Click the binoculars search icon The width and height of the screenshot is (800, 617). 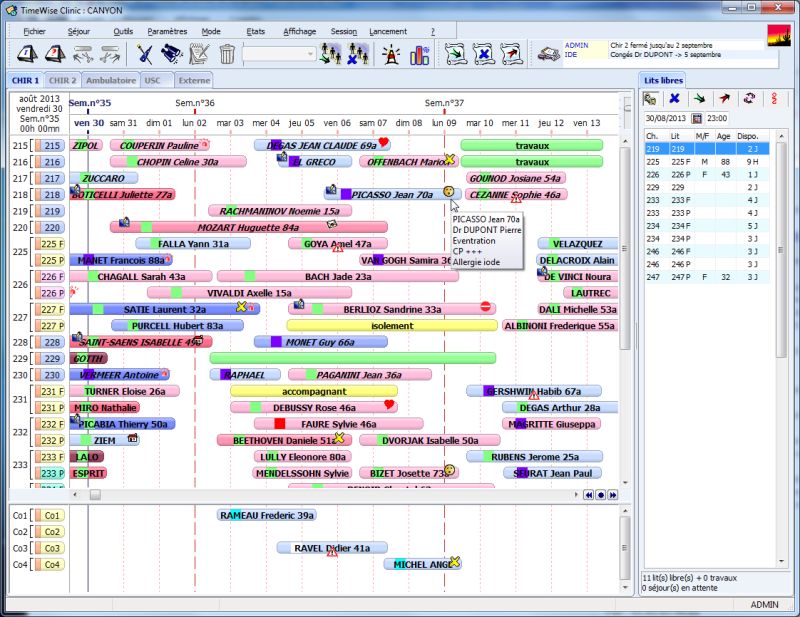pyautogui.click(x=171, y=54)
